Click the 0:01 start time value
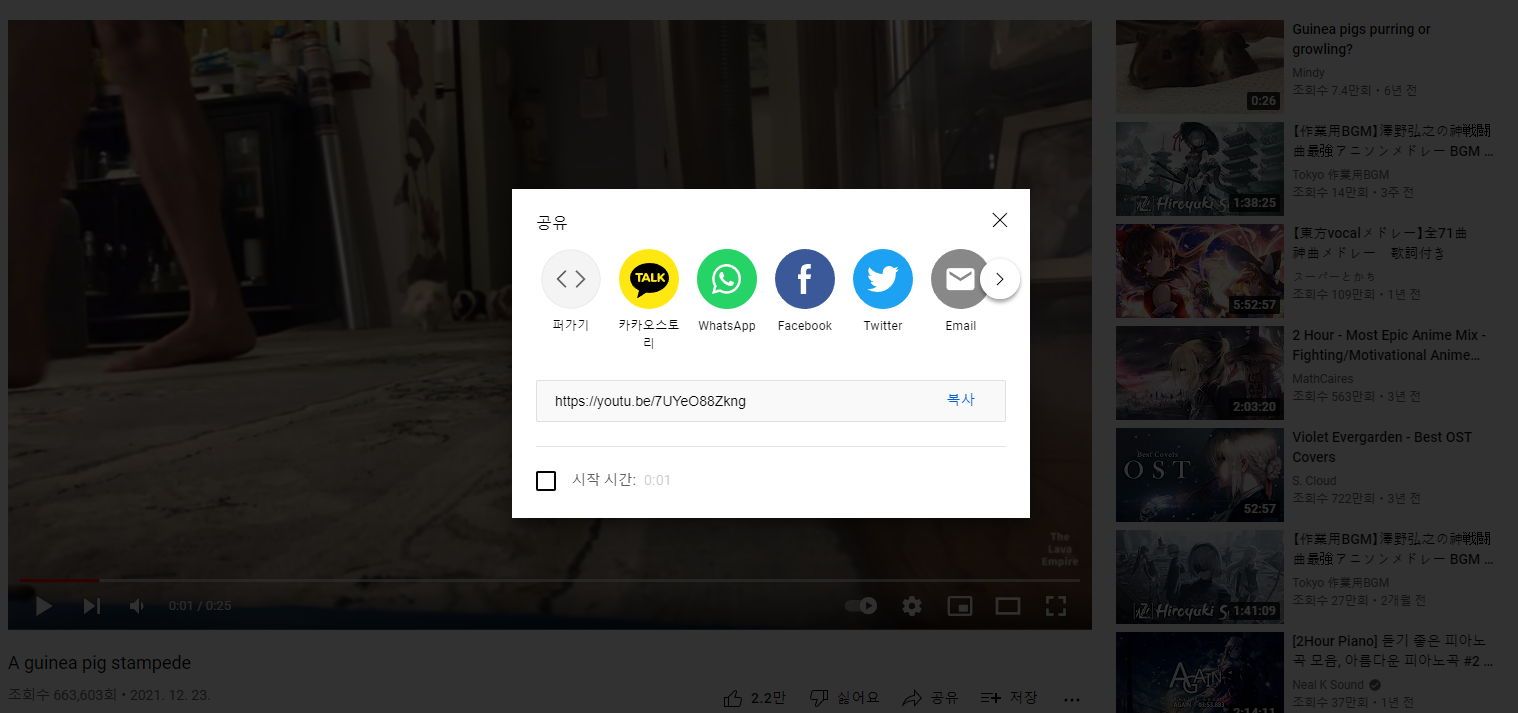Image resolution: width=1518 pixels, height=713 pixels. coord(657,481)
